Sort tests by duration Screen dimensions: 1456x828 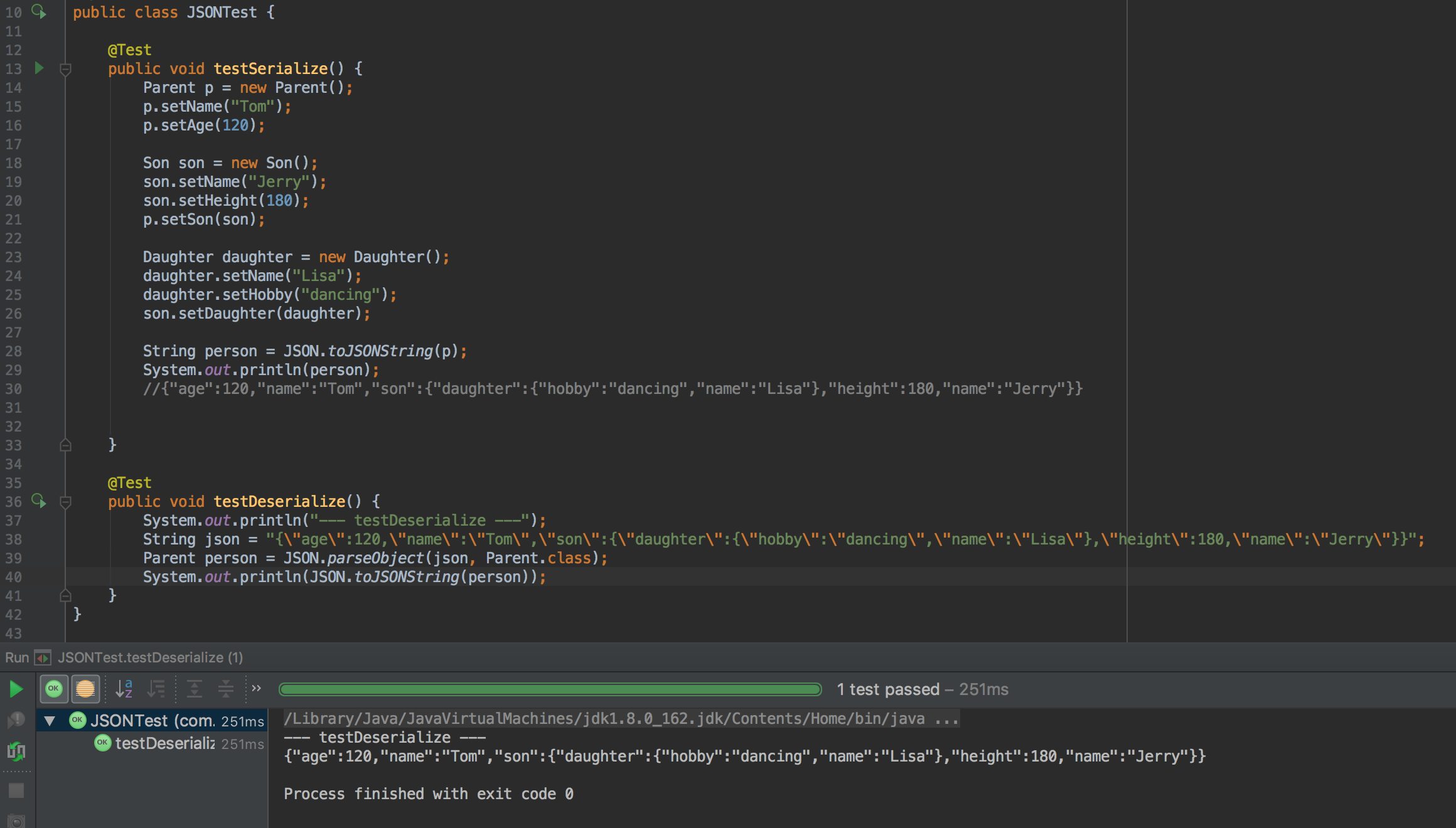pos(156,689)
